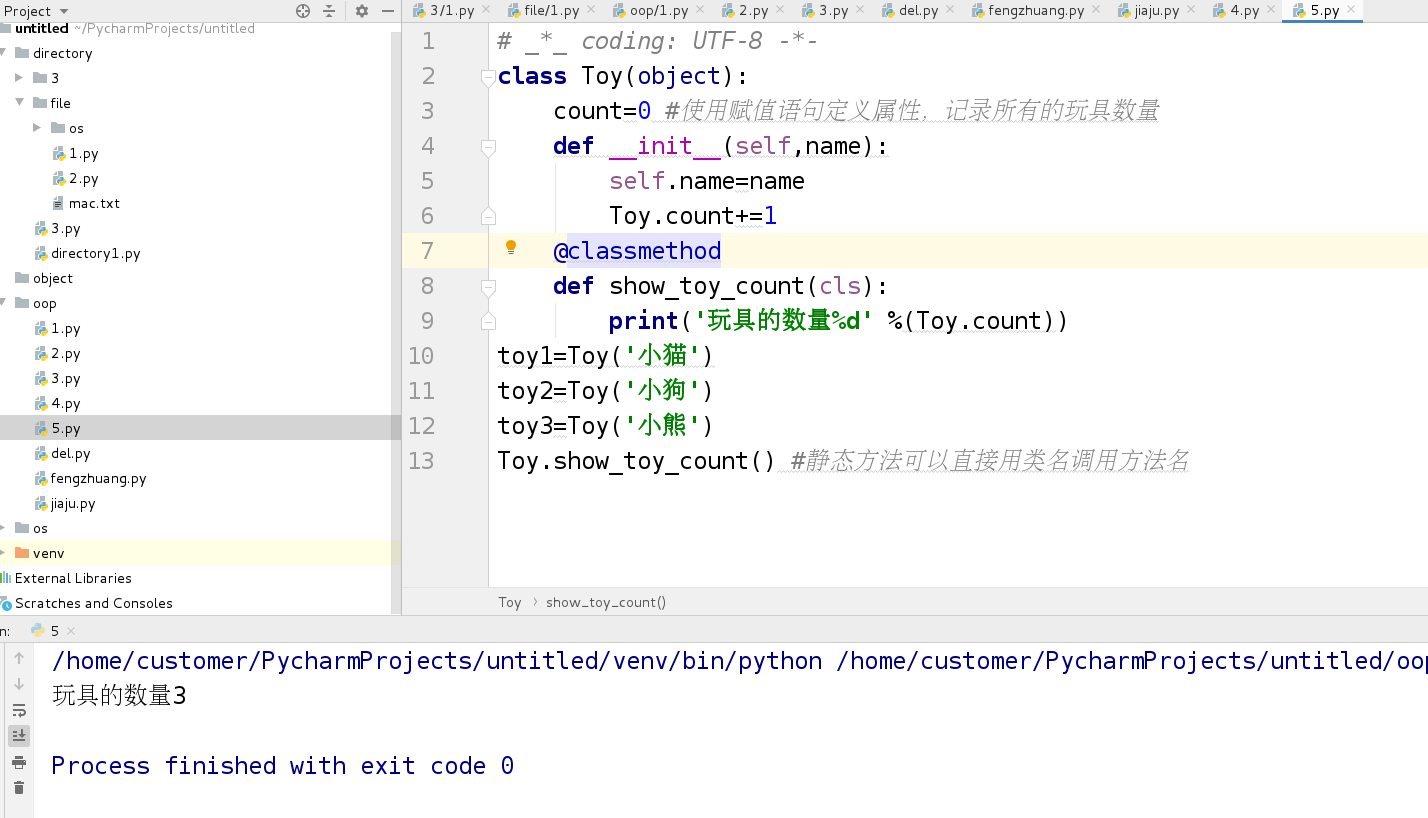
Task: Close the jiaju.py editor tab
Action: (x=1190, y=10)
